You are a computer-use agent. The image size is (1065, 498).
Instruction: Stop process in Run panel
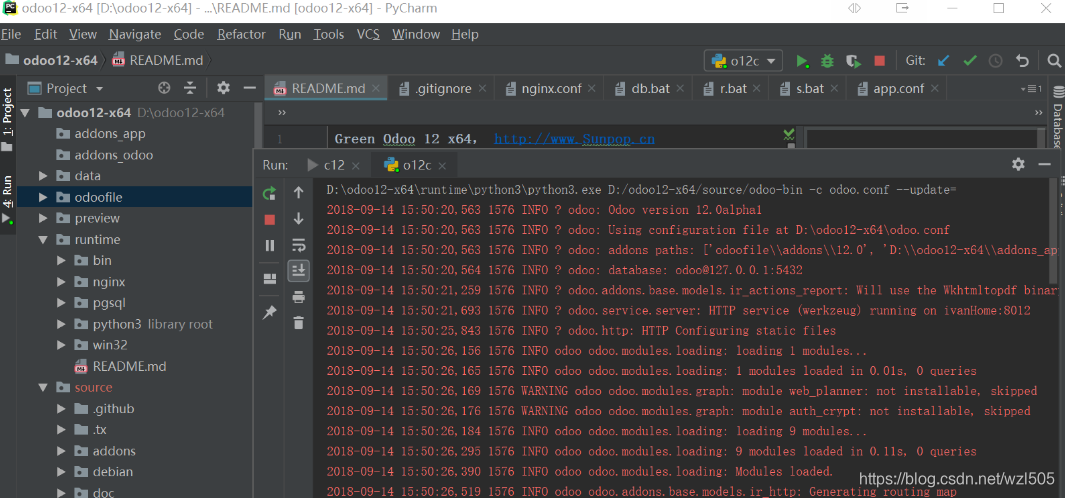[270, 219]
